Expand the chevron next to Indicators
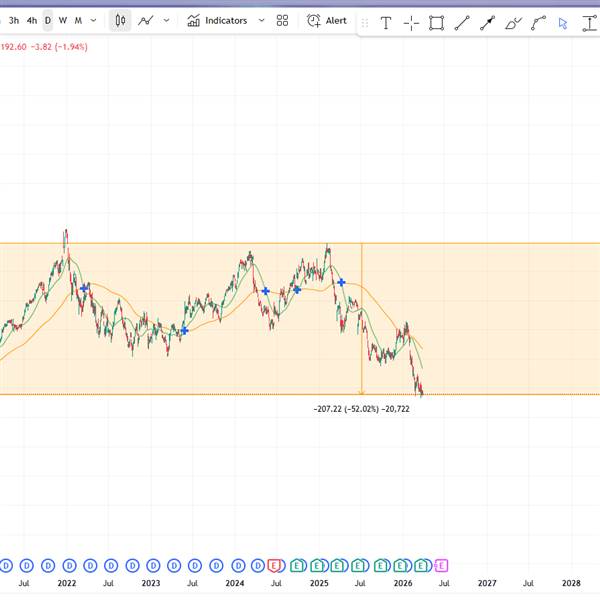Screen dimensions: 600x600 [x=262, y=20]
